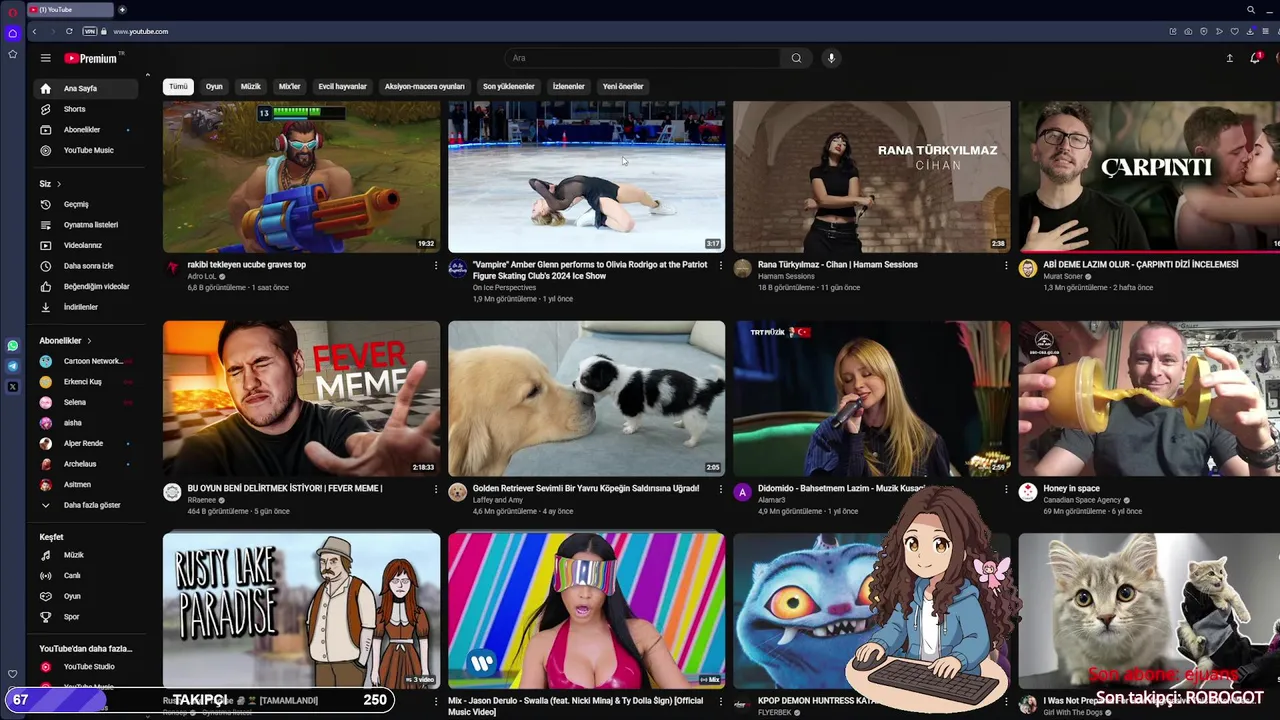The image size is (1280, 720).
Task: Click the tab search magnifier in title bar
Action: (1251, 9)
